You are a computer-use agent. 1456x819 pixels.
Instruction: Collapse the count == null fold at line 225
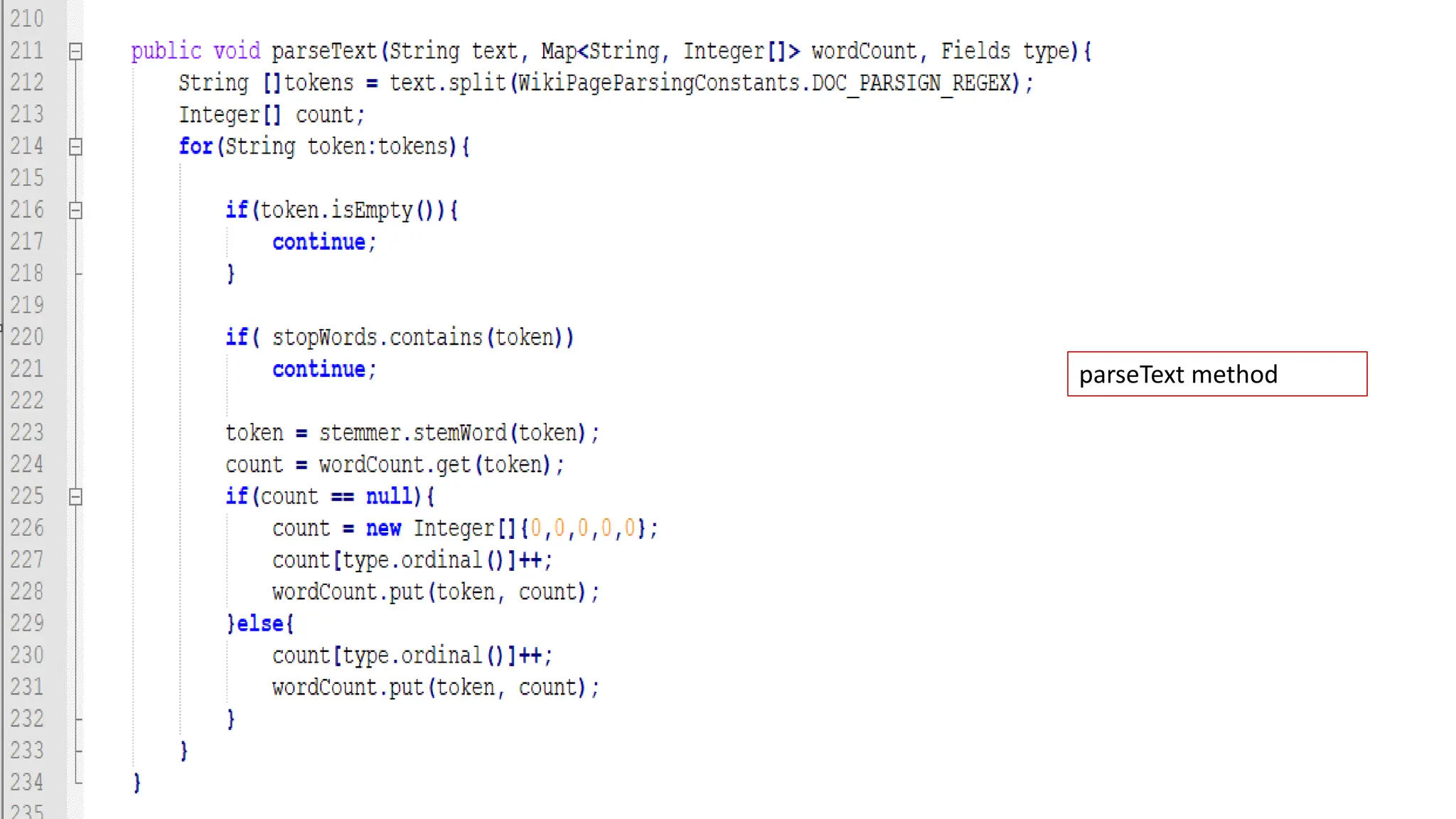point(75,497)
